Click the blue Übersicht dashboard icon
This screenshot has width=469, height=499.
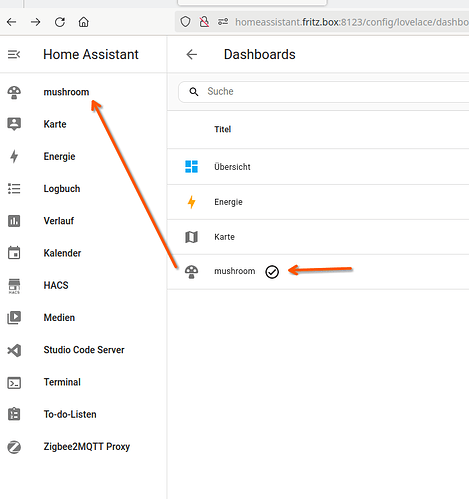click(192, 167)
